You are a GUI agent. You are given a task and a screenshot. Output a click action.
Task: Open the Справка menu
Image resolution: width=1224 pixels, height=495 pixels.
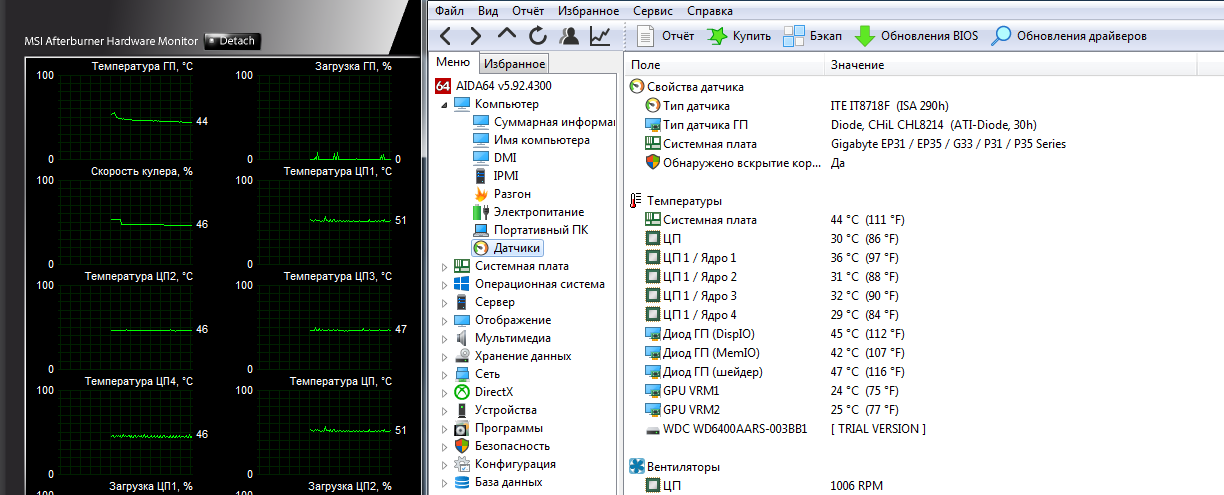click(x=710, y=10)
